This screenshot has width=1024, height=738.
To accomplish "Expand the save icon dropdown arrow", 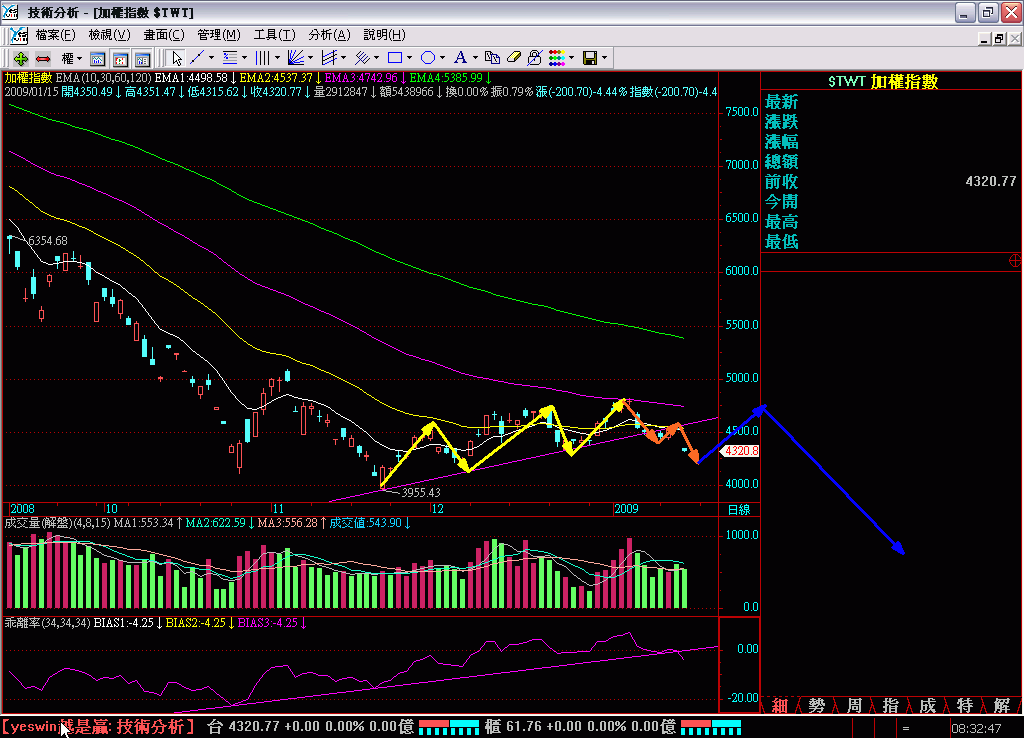I will click(x=605, y=58).
